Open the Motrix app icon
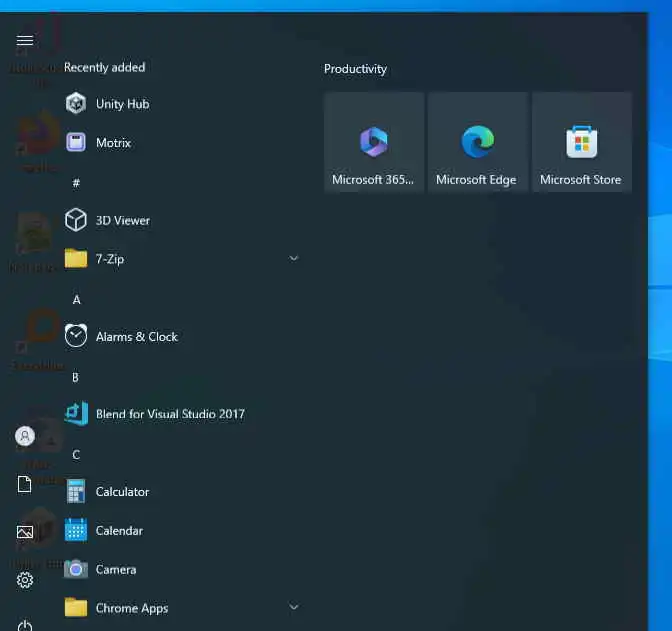Image resolution: width=672 pixels, height=631 pixels. pyautogui.click(x=76, y=142)
